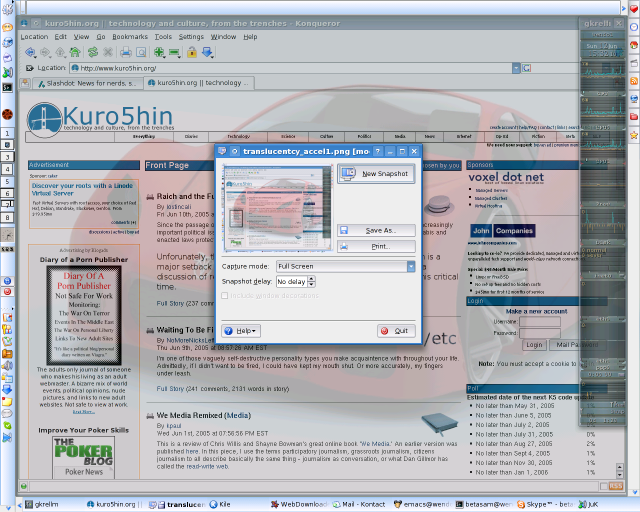Decrease font size with the green minus icon
Image resolution: width=640 pixels, height=512 pixels.
click(174, 52)
